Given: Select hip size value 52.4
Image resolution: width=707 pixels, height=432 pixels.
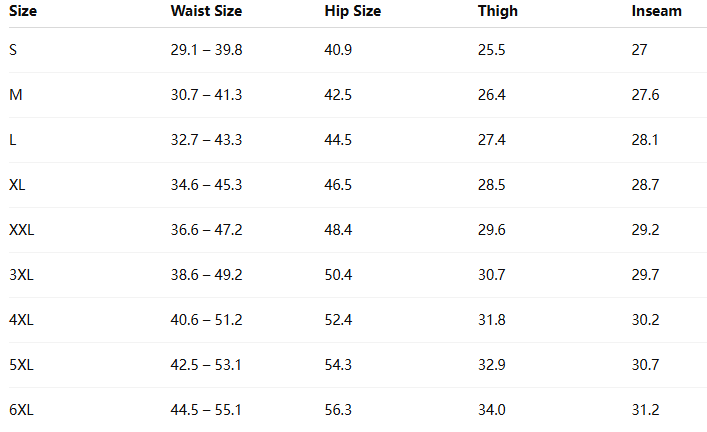Looking at the screenshot, I should (x=338, y=320).
